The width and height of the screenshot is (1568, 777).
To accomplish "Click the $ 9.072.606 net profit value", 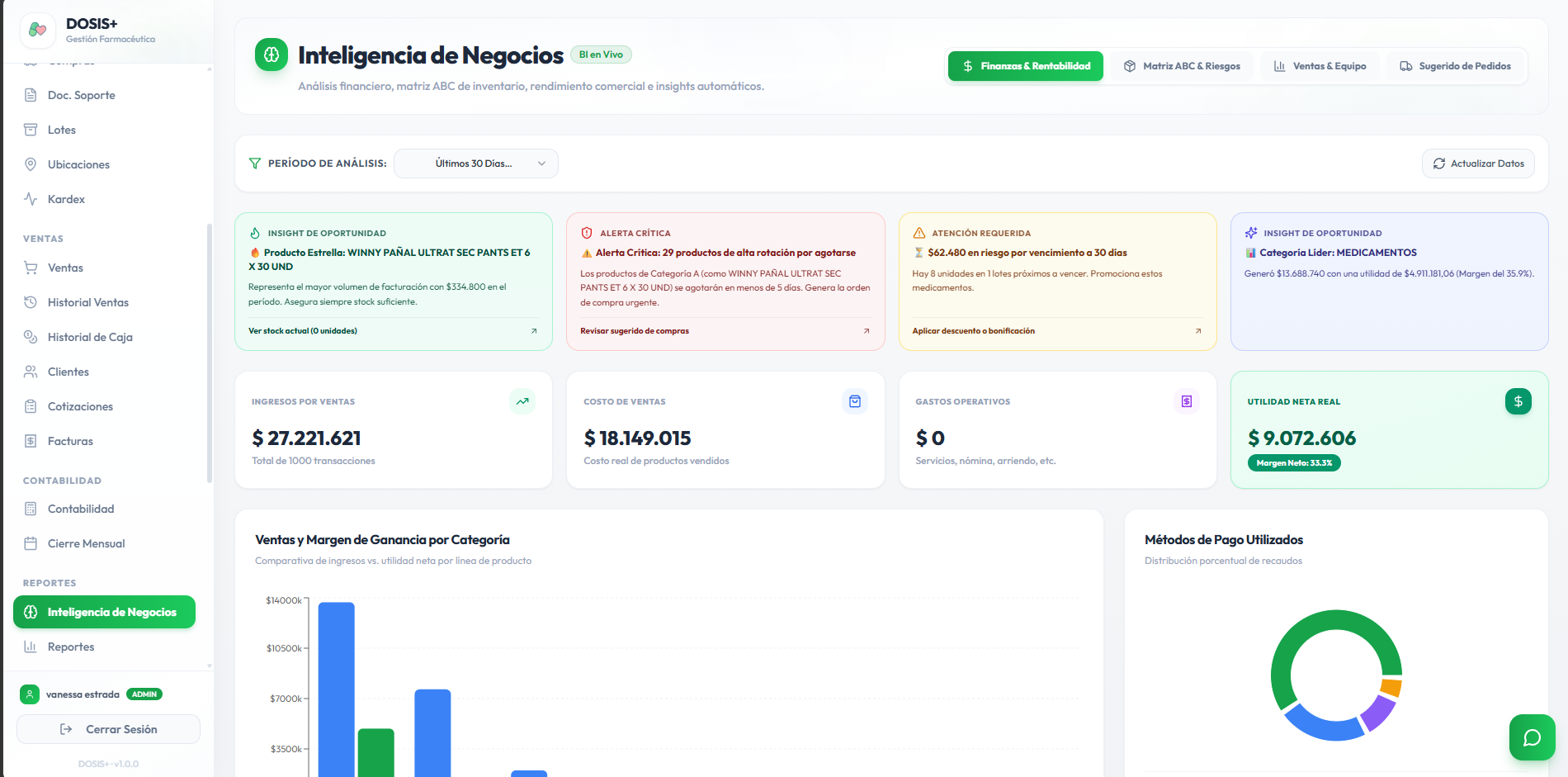I will [x=1301, y=438].
